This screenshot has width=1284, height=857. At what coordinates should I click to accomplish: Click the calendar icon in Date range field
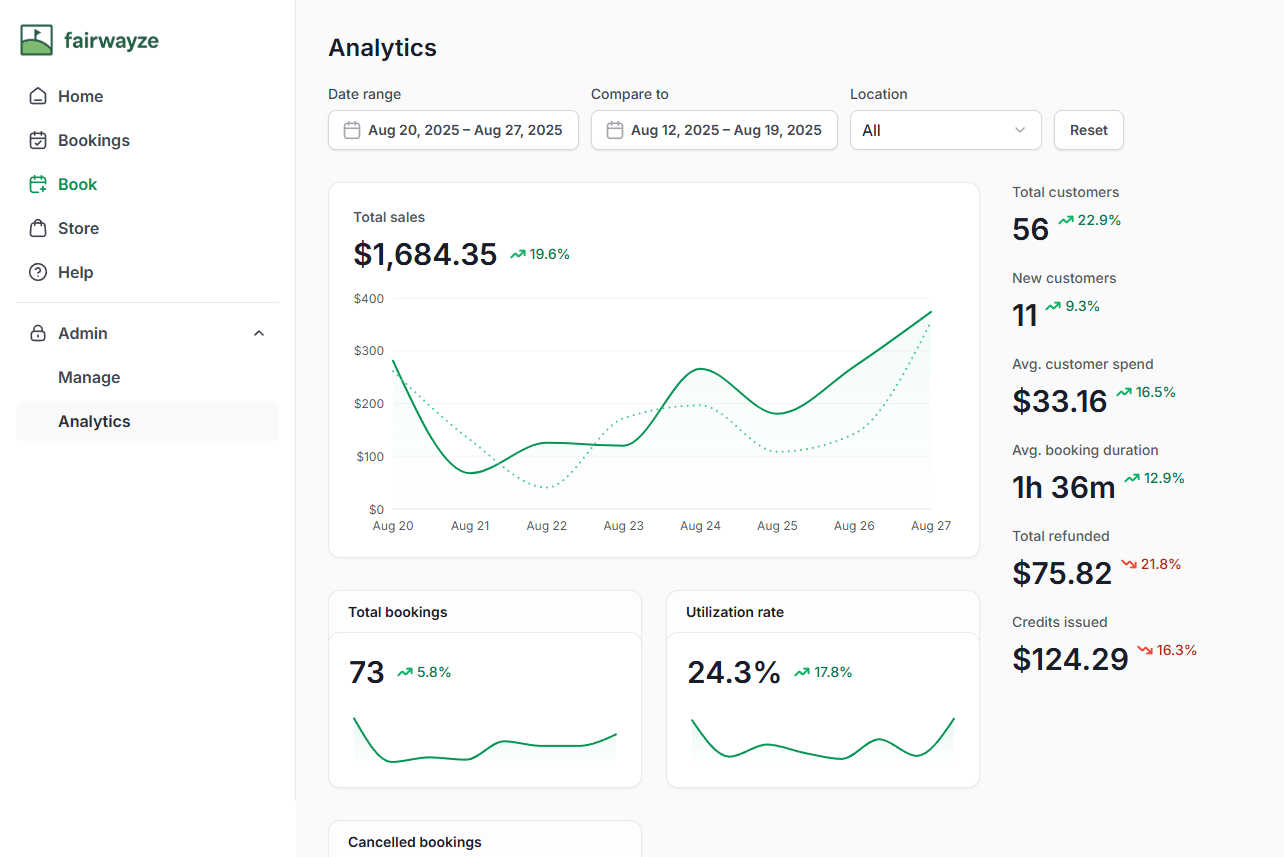coord(352,130)
